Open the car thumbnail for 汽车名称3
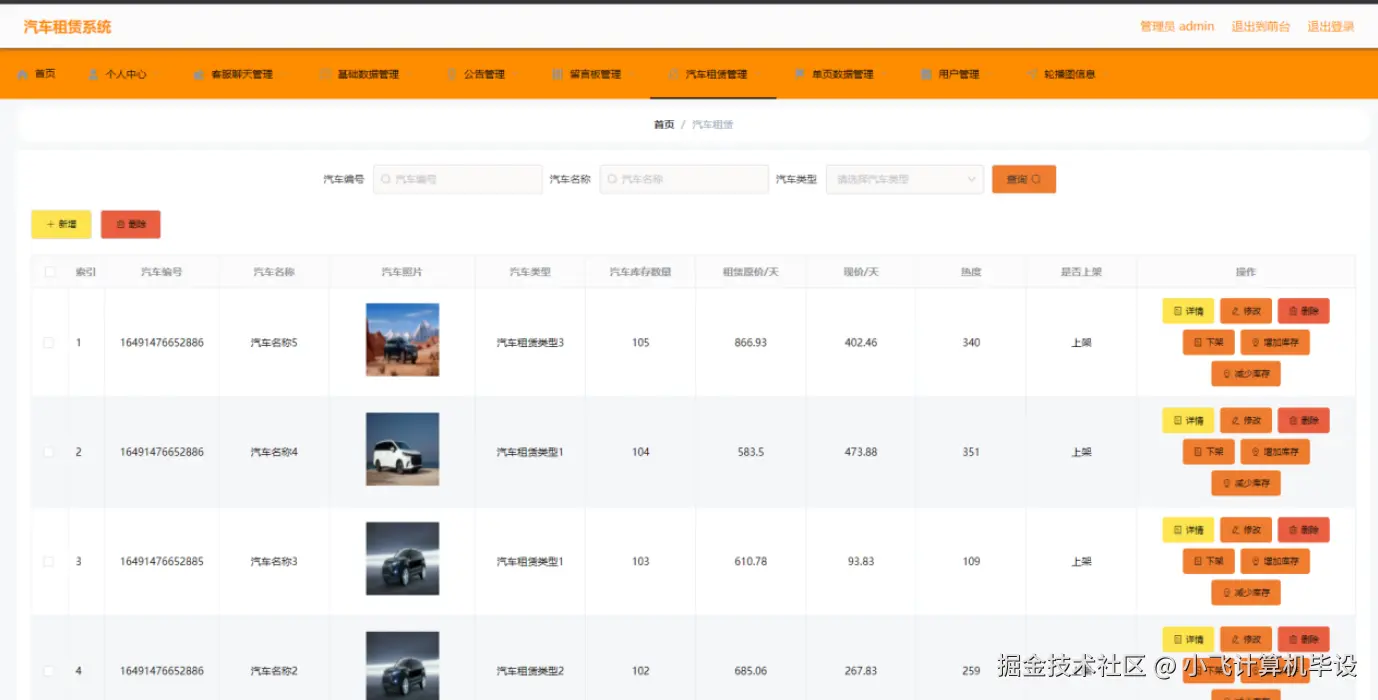The height and width of the screenshot is (700, 1378). [x=402, y=558]
